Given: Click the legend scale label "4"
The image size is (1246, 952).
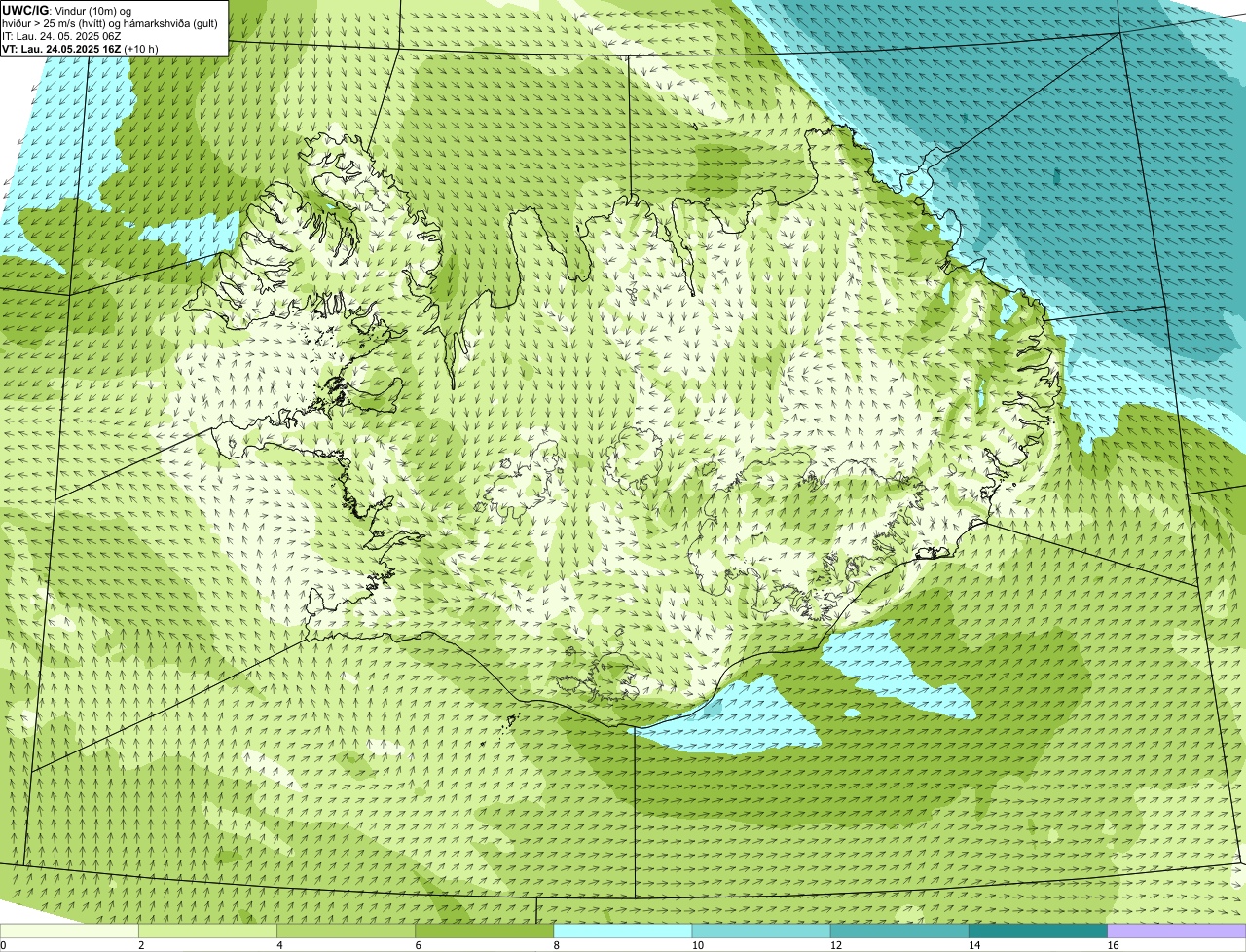Looking at the screenshot, I should pos(279,945).
